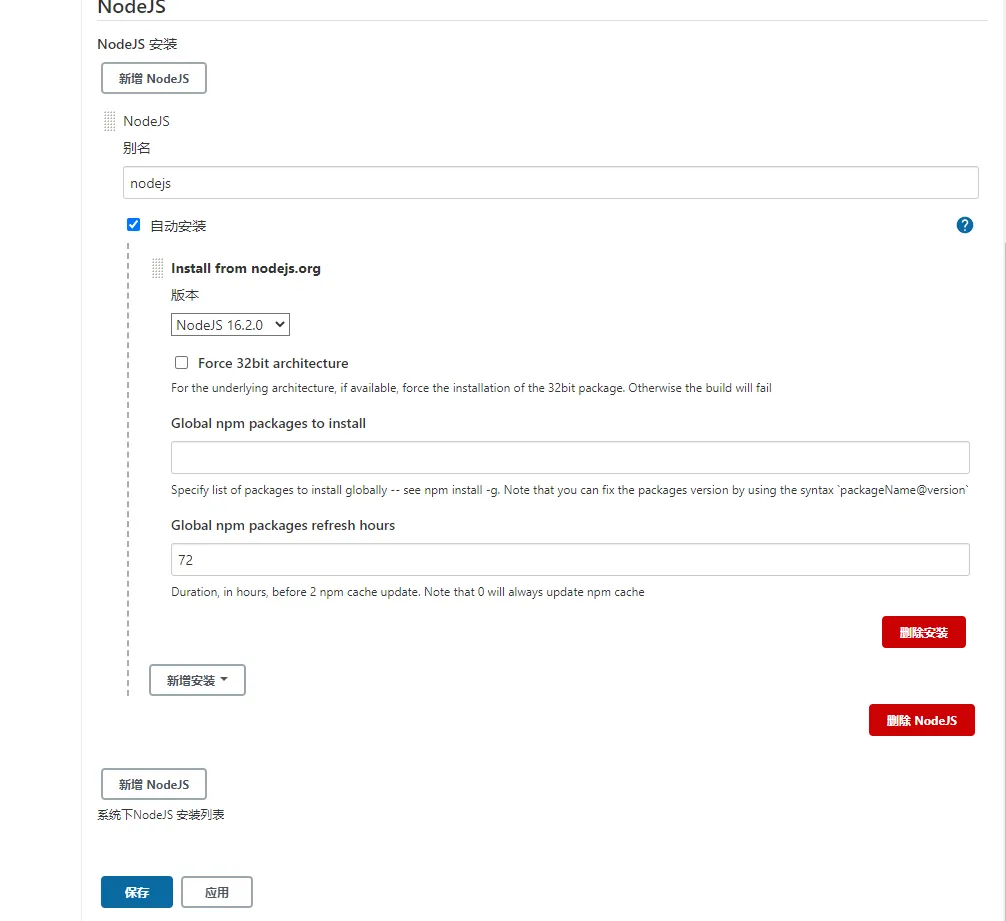This screenshot has width=1006, height=921.
Task: Open the 新增安装 dropdown button
Action: (198, 680)
